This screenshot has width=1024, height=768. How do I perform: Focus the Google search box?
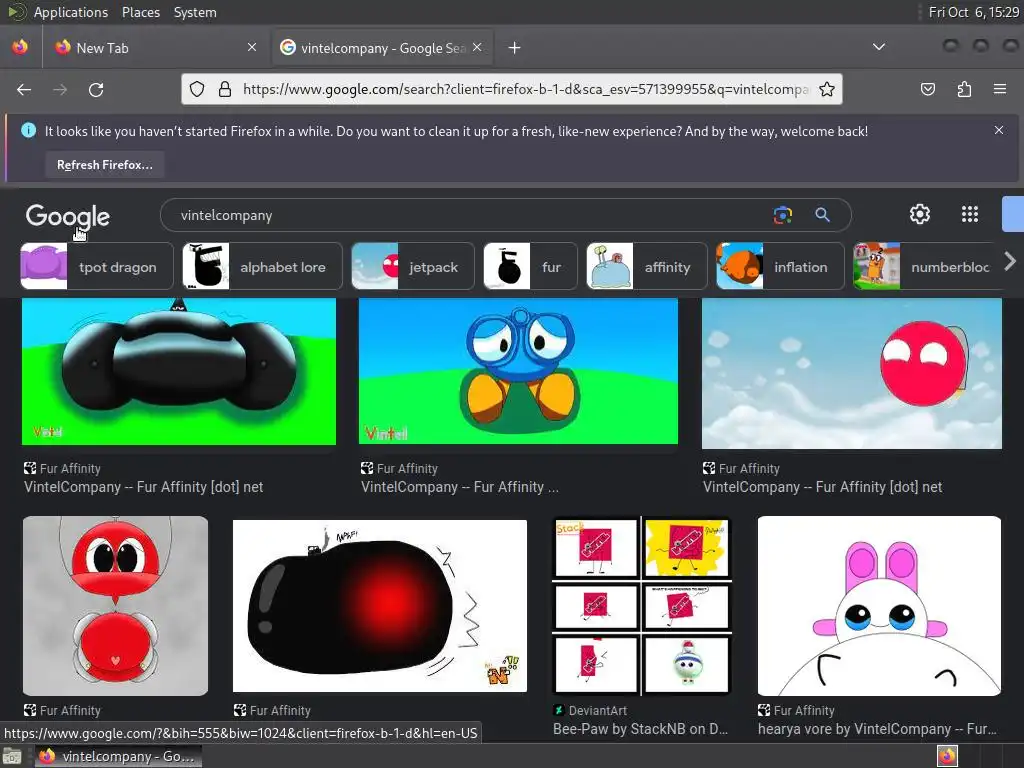470,216
